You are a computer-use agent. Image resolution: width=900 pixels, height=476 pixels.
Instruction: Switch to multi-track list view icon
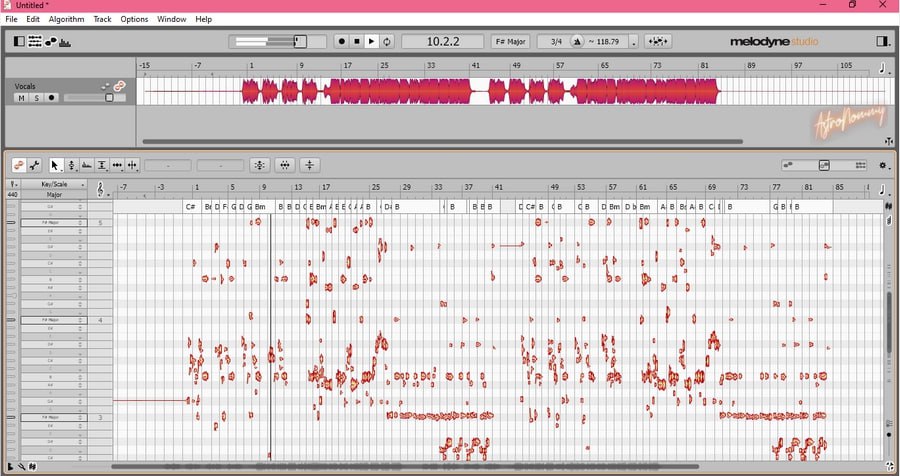(860, 165)
